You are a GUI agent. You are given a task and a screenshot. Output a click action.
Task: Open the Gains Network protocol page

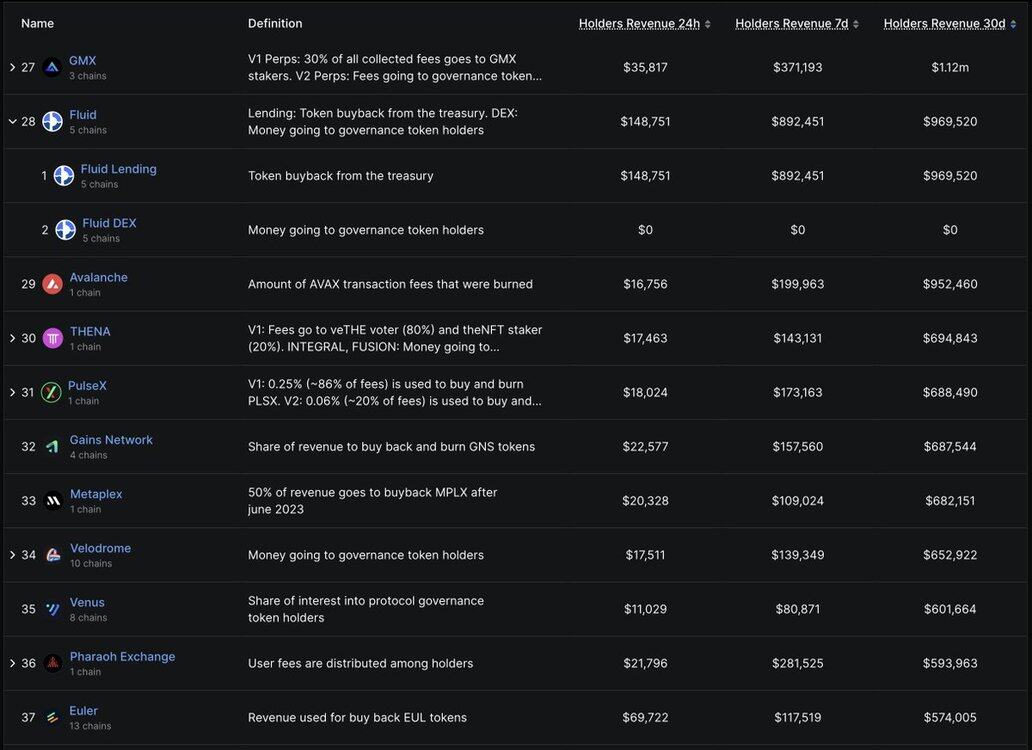pos(111,440)
